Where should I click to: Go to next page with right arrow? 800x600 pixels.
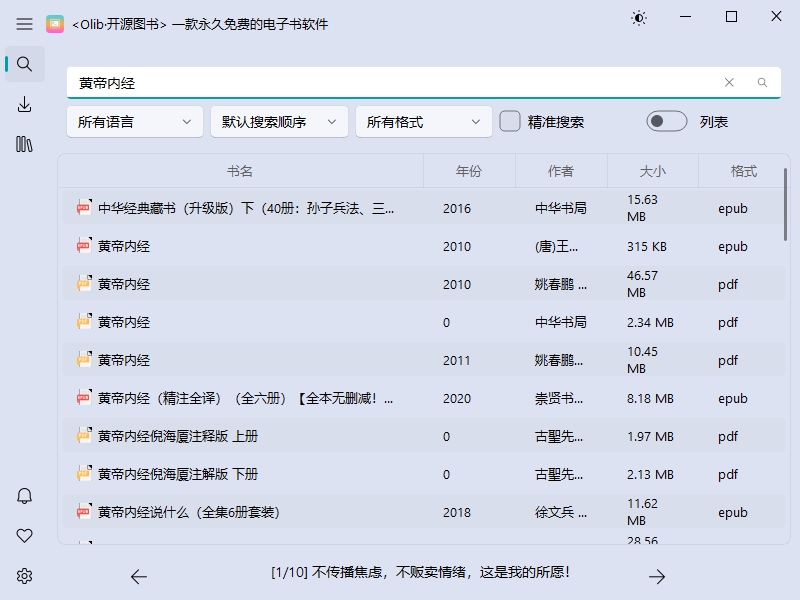pos(658,576)
